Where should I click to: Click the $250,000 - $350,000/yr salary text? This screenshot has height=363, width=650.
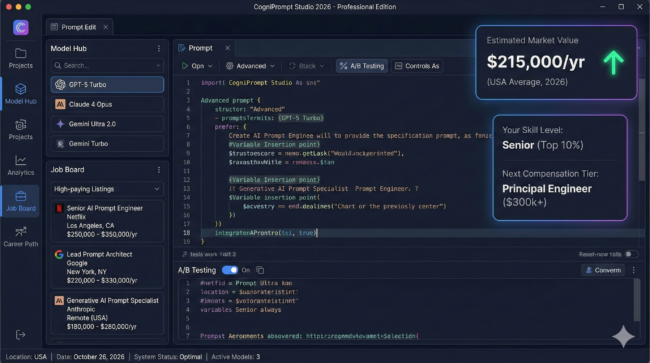[x=102, y=235]
